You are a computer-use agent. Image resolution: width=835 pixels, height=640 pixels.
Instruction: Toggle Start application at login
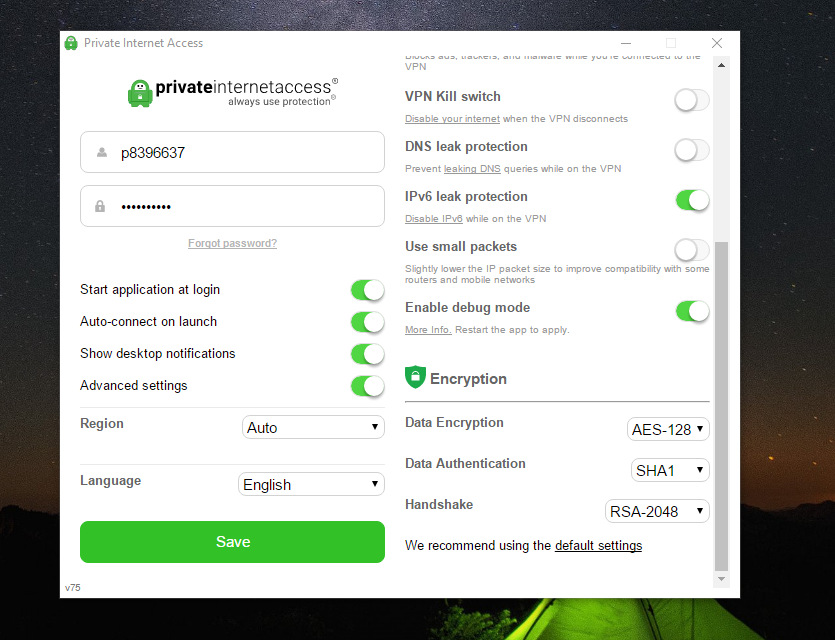367,290
